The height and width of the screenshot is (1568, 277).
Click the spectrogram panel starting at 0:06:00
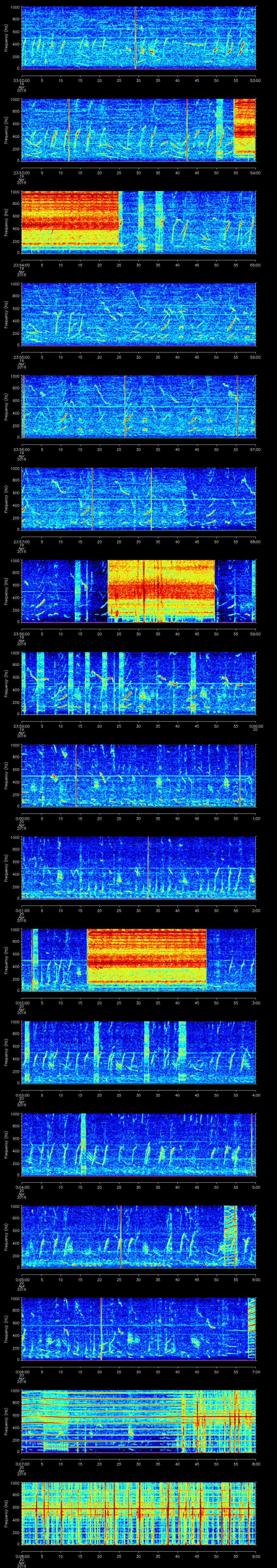139,1329
